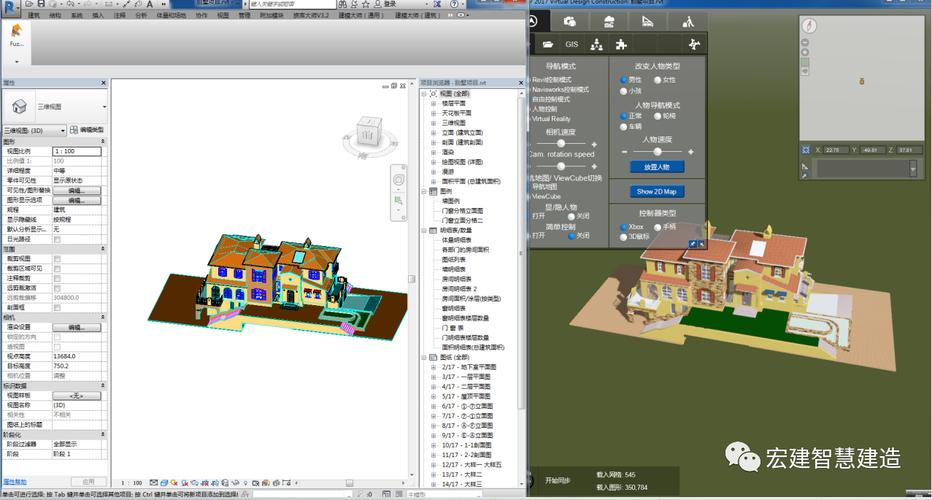Image resolution: width=932 pixels, height=500 pixels.
Task: Expand the 立面 (建筑立面) tree node
Action: pos(433,132)
